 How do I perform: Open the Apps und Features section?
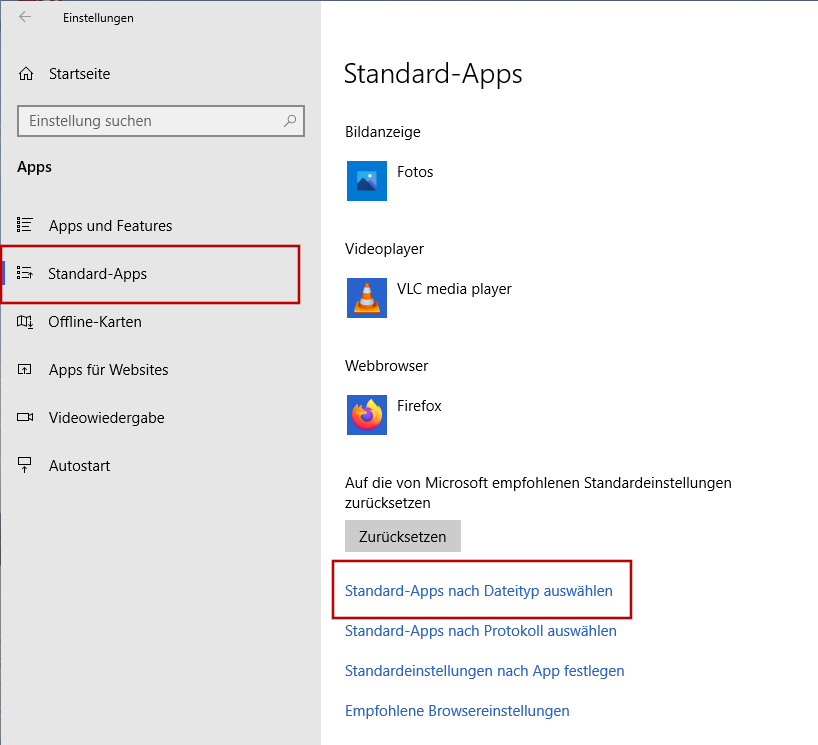pyautogui.click(x=110, y=226)
